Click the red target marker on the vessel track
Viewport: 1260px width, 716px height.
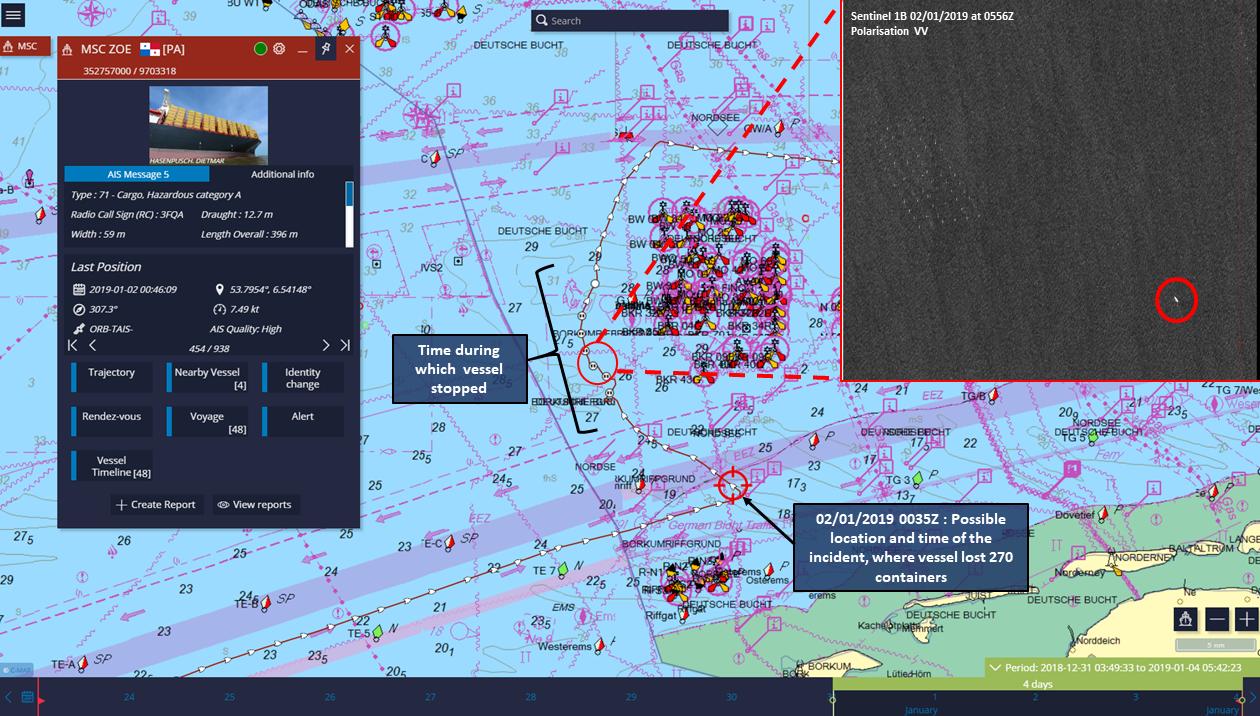point(733,485)
